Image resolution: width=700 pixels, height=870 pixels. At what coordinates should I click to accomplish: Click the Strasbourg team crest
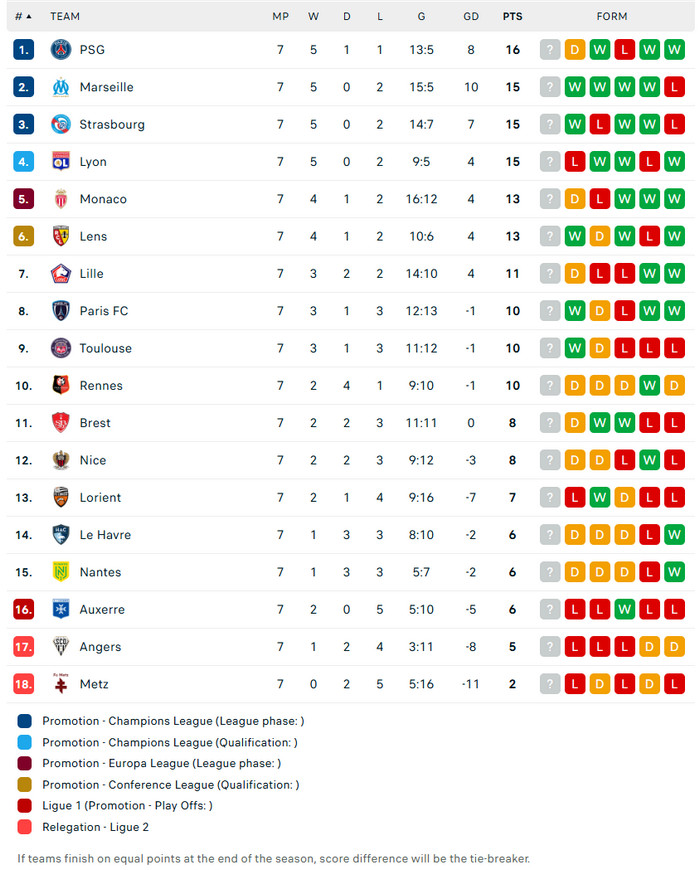click(61, 125)
